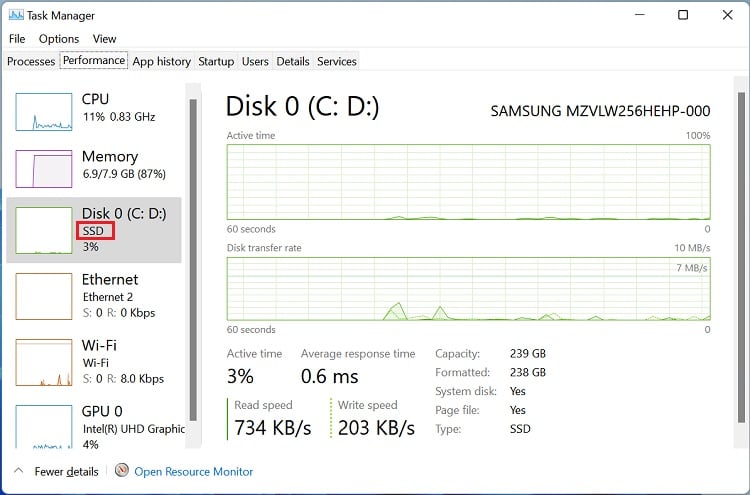Screen dimensions: 750x495
Task: Select Disk 0 (C: D:) sidebar item
Action: (x=94, y=229)
